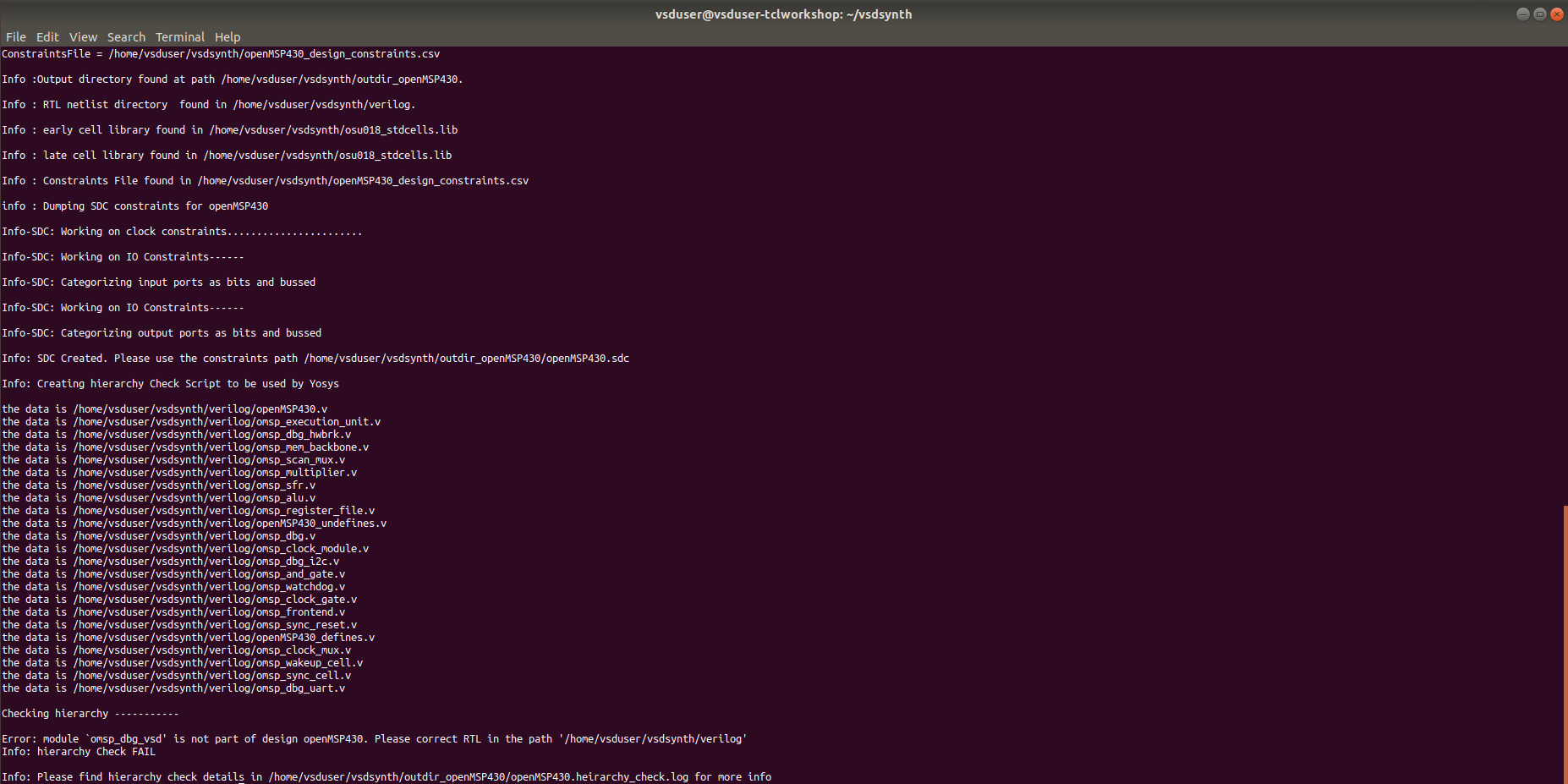Image resolution: width=1568 pixels, height=784 pixels.
Task: Select the hierarchy Check FAIL line
Action: pyautogui.click(x=78, y=751)
